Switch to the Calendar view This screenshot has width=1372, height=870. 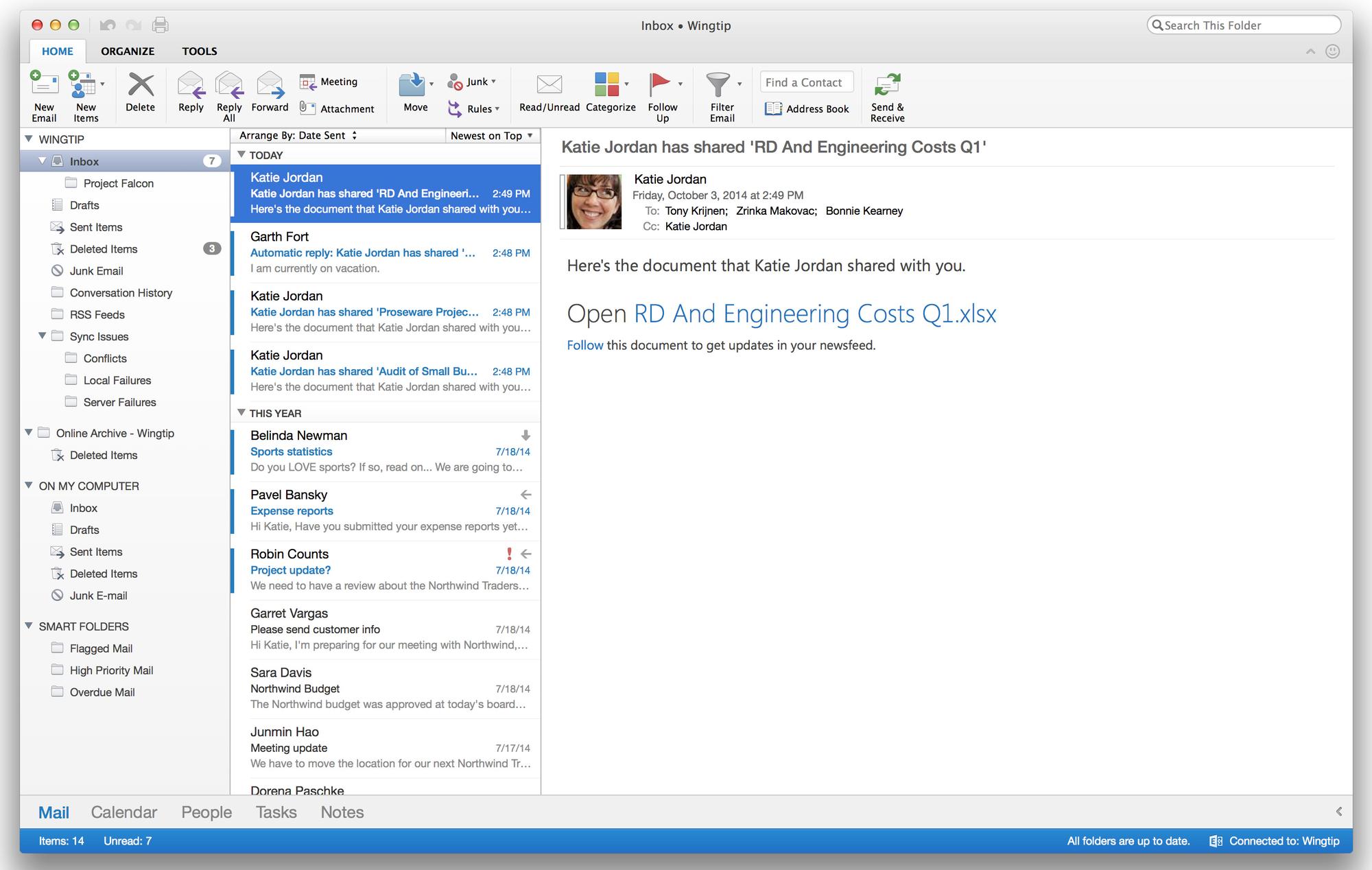pos(124,812)
